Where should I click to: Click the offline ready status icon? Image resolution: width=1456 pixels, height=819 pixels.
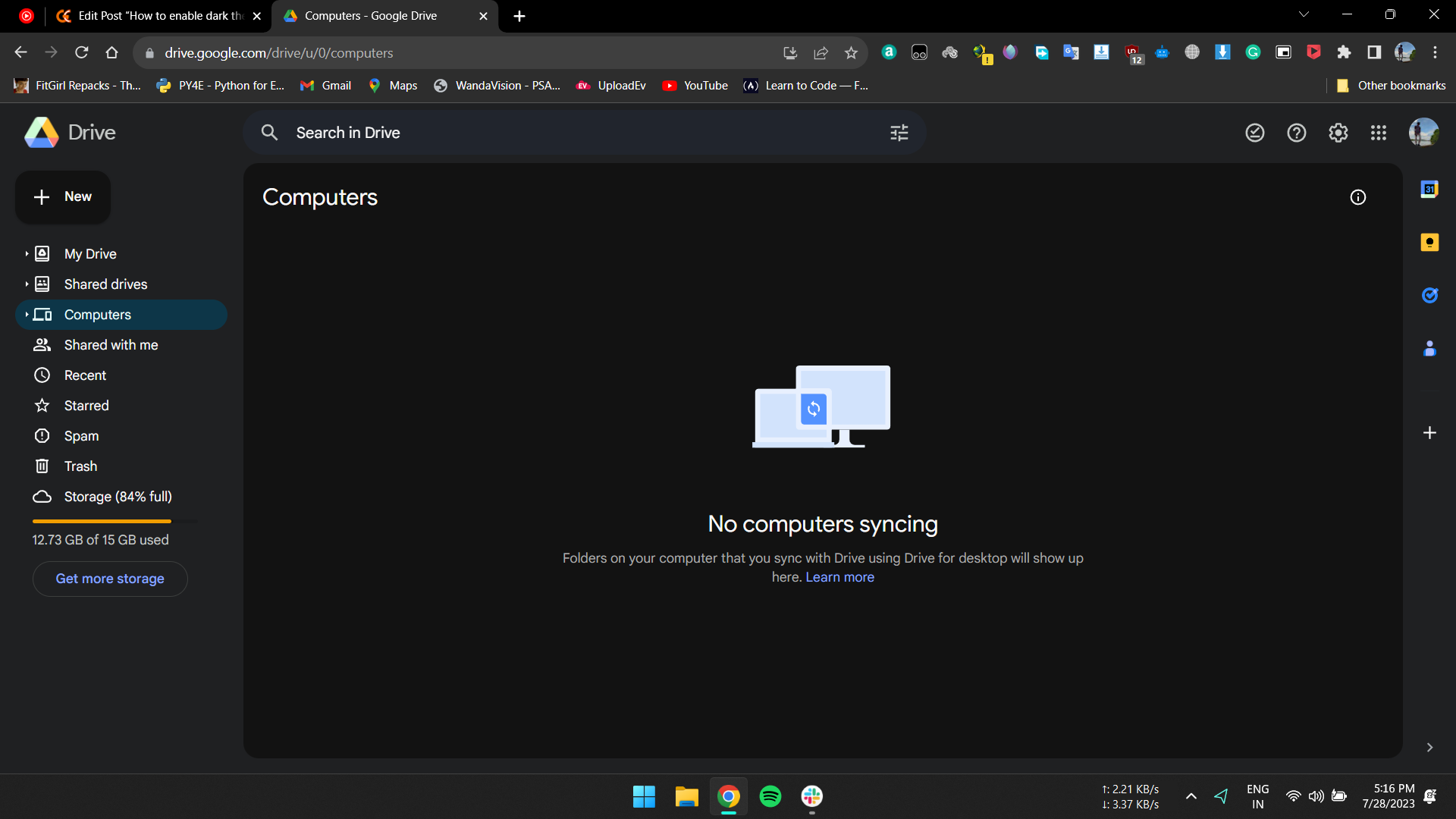pyautogui.click(x=1255, y=133)
